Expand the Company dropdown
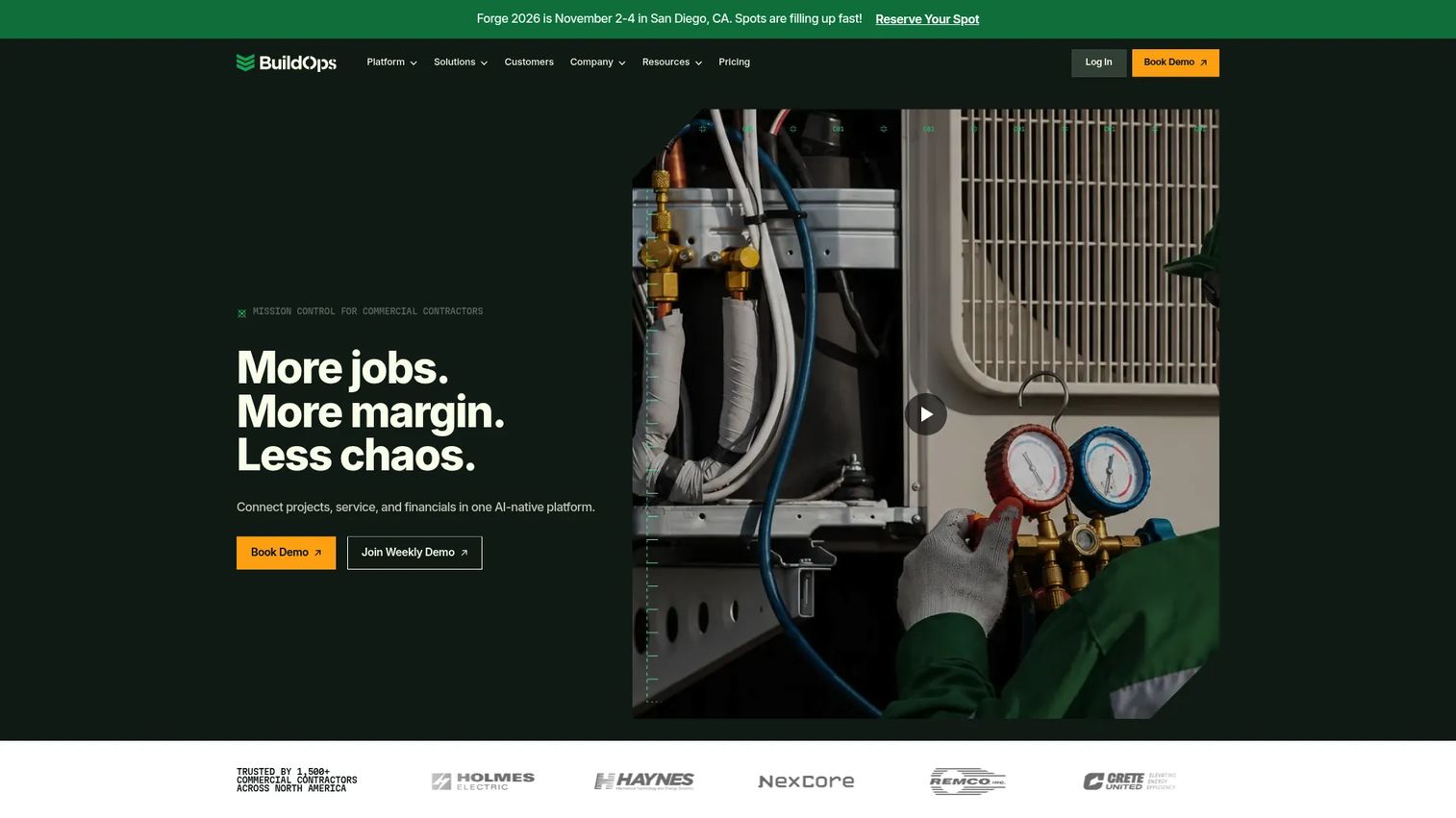Image resolution: width=1456 pixels, height=818 pixels. [597, 62]
